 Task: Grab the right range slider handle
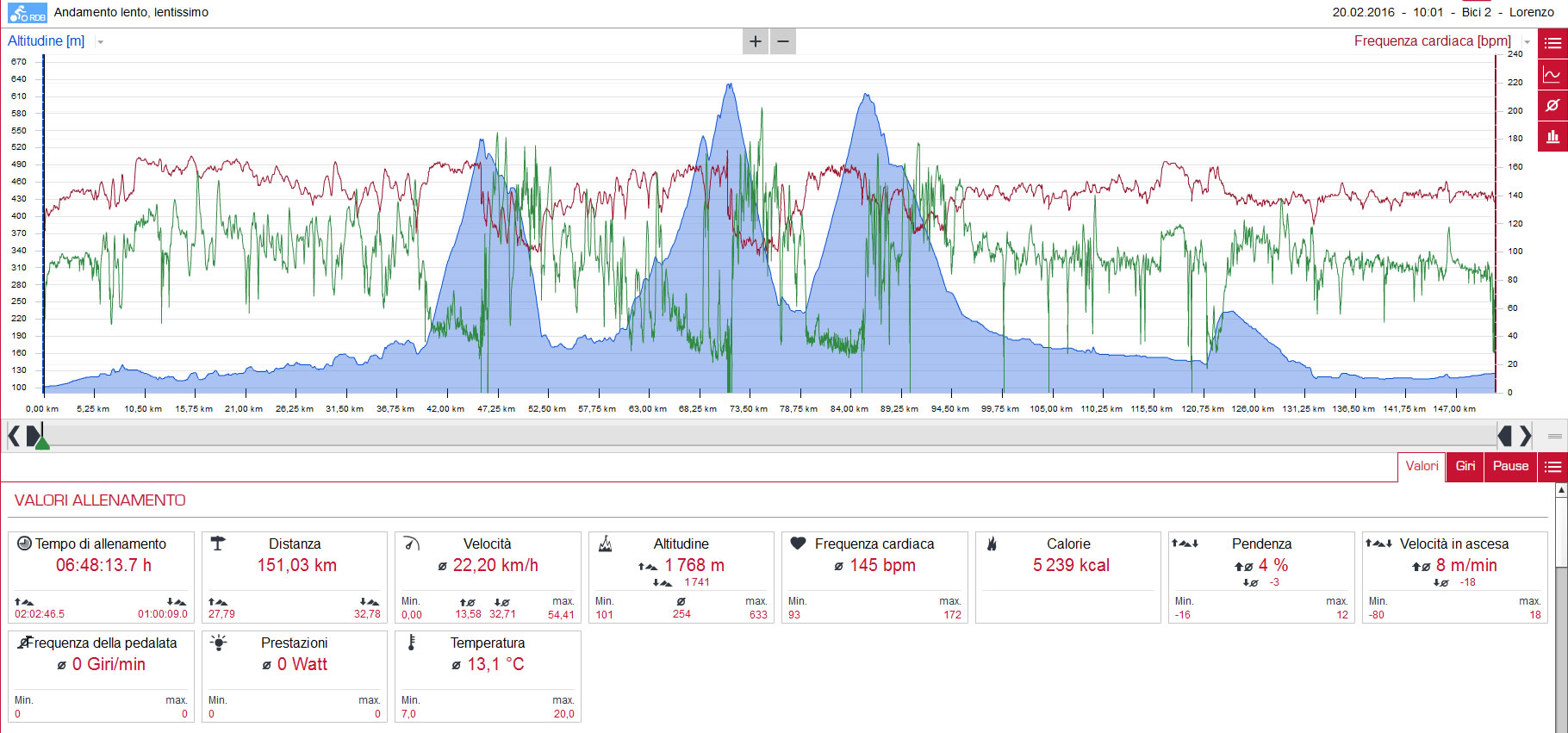click(x=1505, y=437)
